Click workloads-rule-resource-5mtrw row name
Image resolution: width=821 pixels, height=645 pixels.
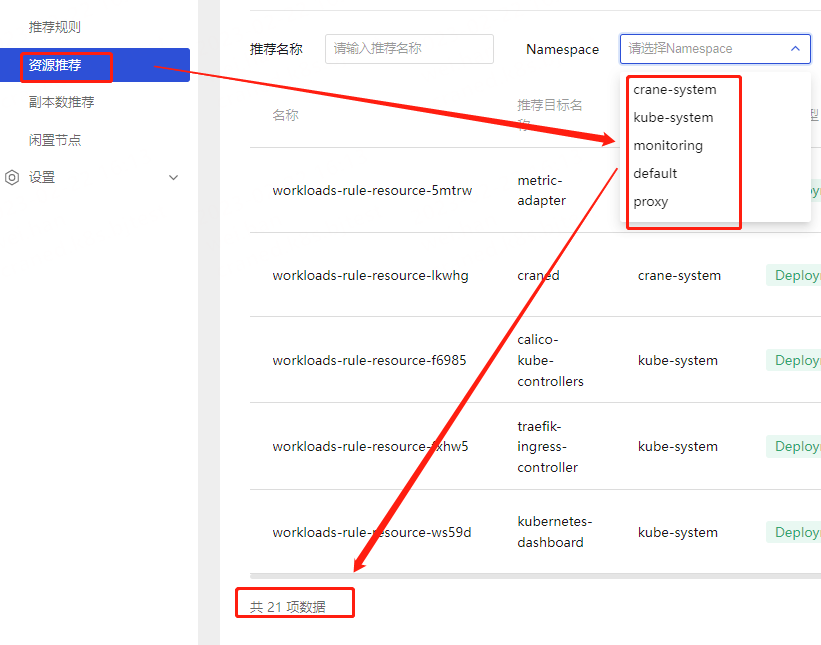point(372,191)
